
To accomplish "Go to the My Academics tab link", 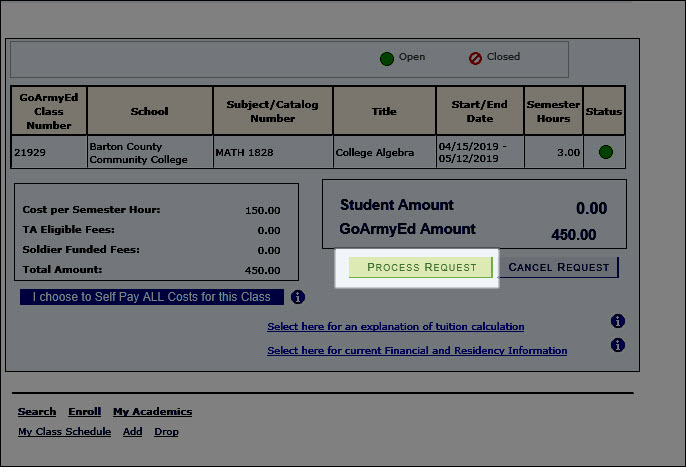I will pos(152,411).
